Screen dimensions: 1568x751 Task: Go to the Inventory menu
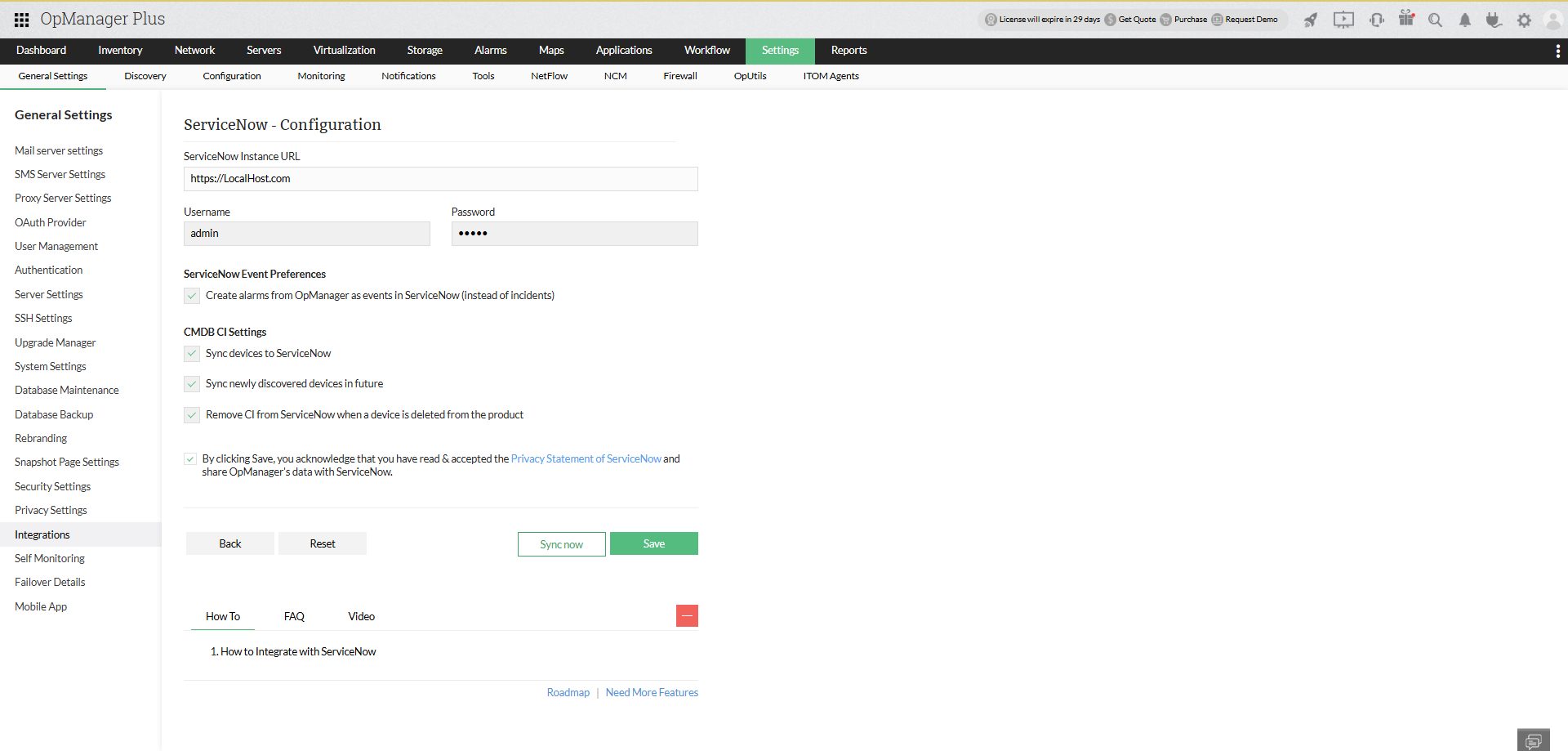pos(120,51)
